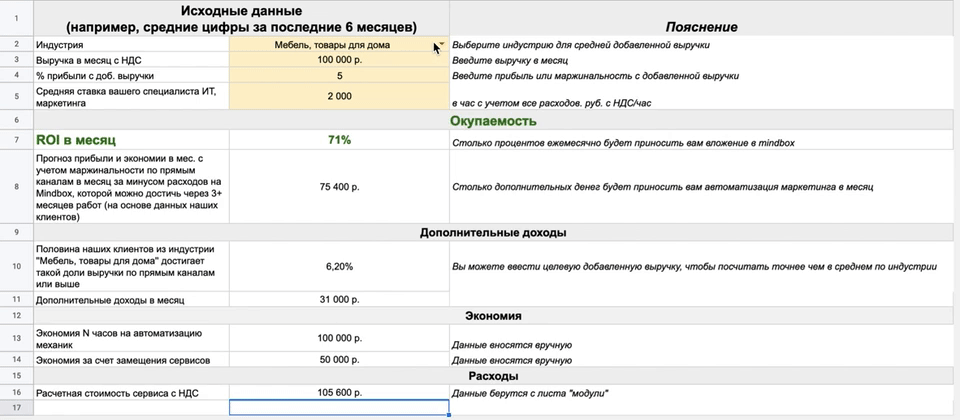This screenshot has height=420, width=960.
Task: Select the long forecast description in row 8
Action: point(132,186)
